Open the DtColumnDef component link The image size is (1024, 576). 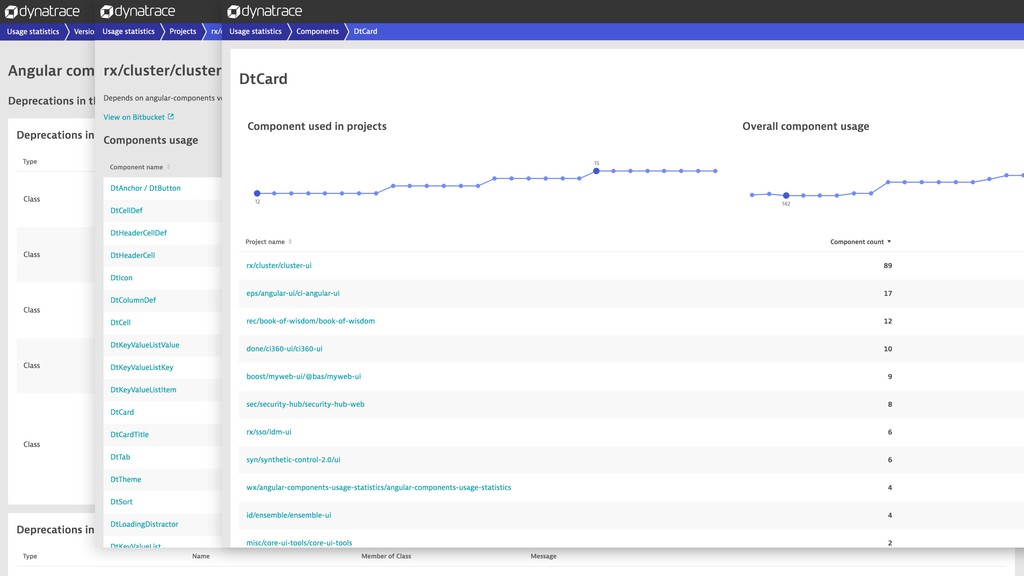(133, 300)
